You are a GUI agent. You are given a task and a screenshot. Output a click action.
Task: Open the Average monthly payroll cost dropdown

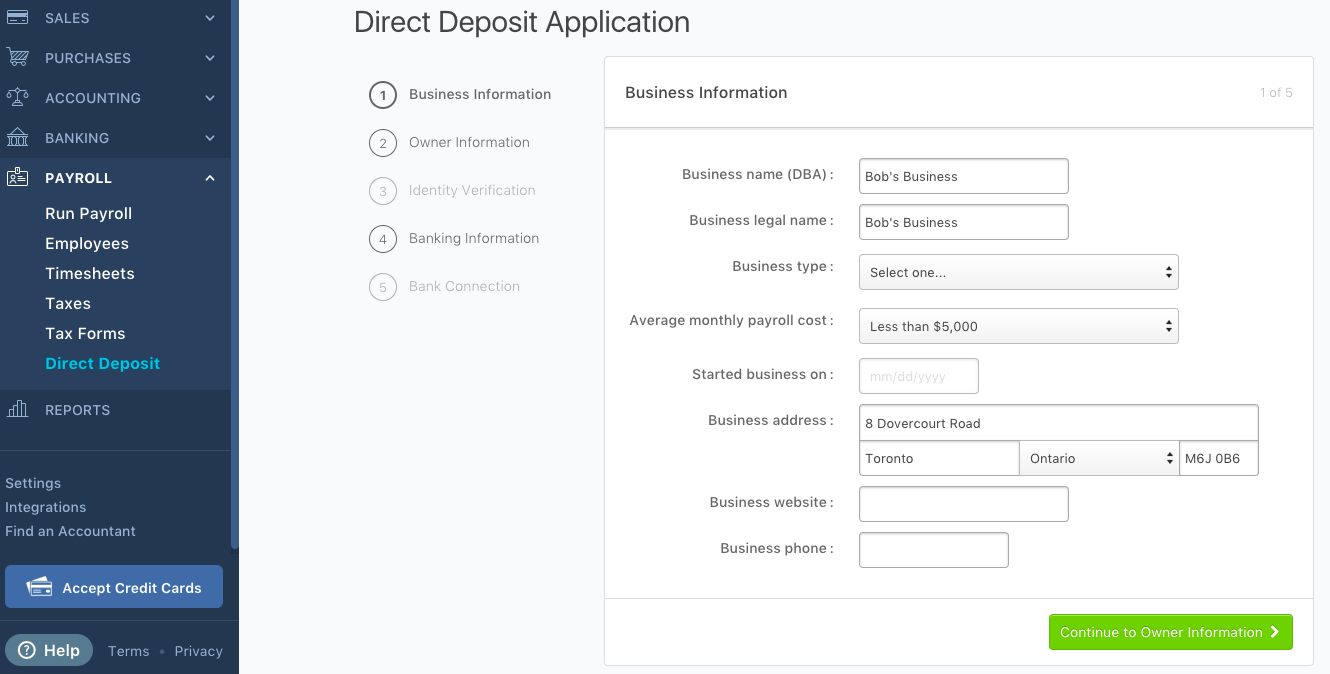pos(1019,326)
